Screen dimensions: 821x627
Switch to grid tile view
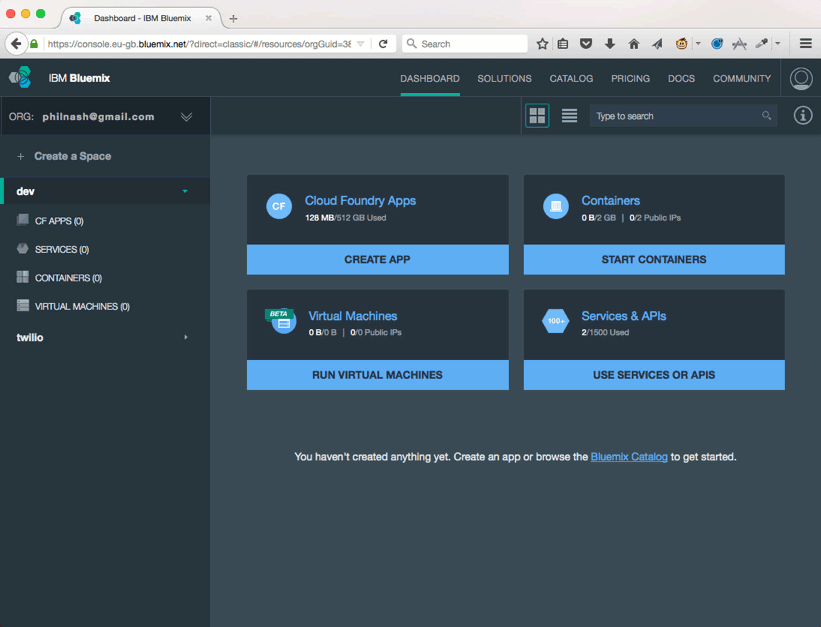(537, 115)
